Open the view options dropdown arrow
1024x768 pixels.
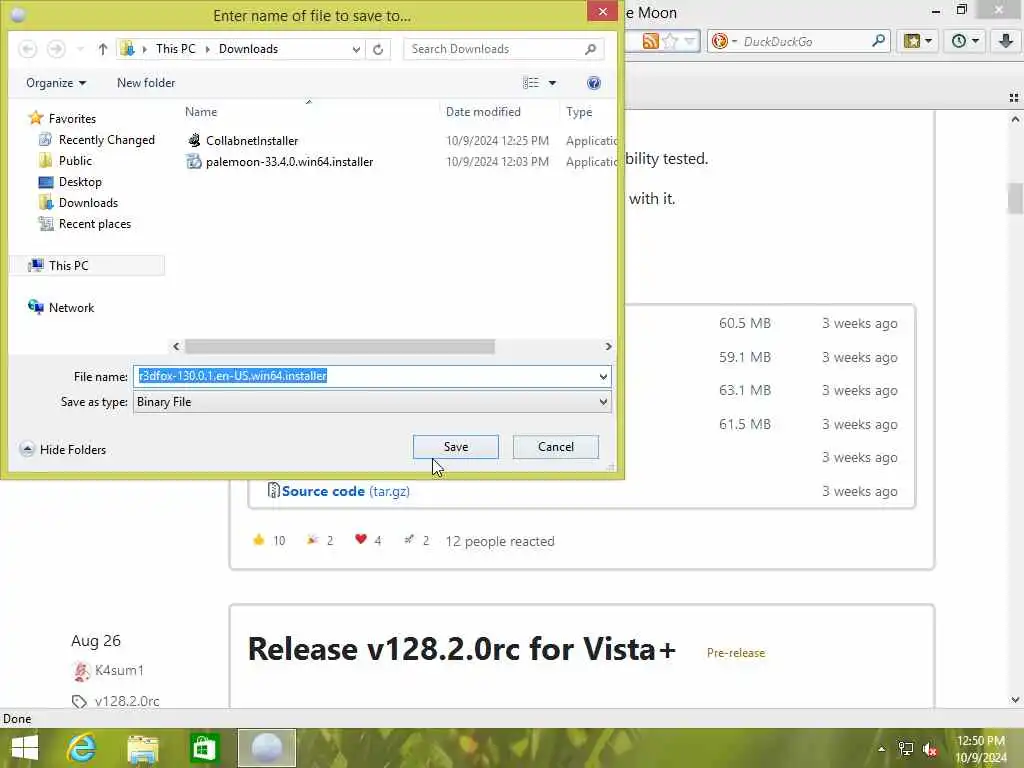(x=552, y=83)
